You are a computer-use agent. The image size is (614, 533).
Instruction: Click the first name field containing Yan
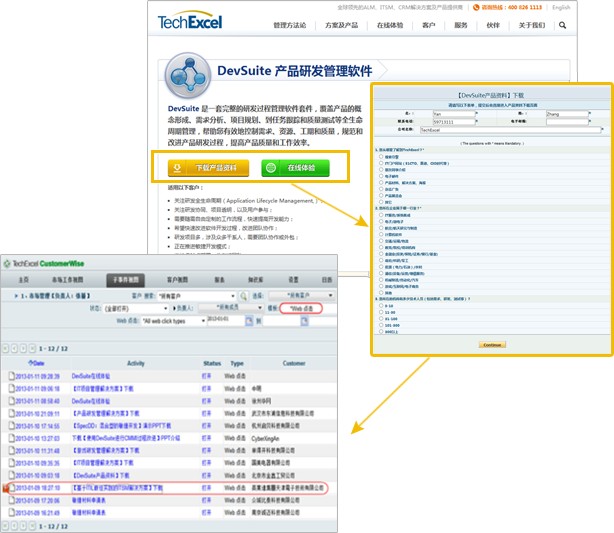pyautogui.click(x=454, y=114)
